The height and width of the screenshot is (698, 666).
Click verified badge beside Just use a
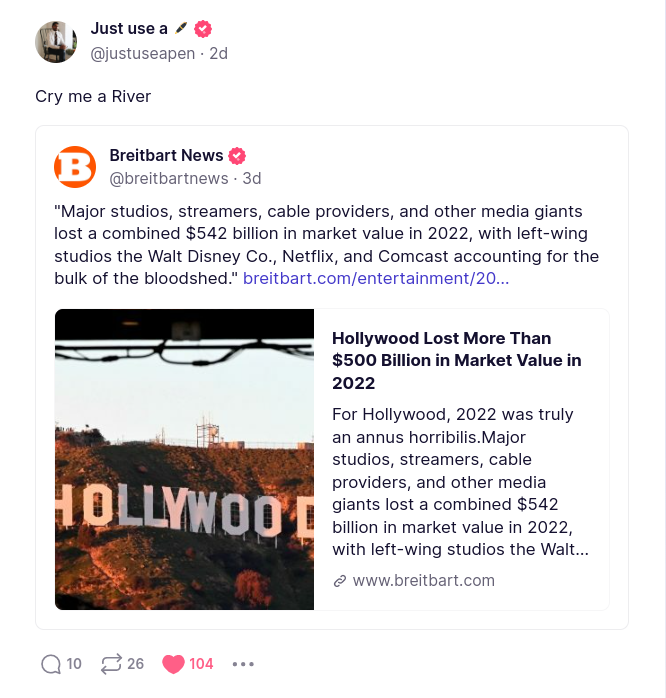click(203, 29)
